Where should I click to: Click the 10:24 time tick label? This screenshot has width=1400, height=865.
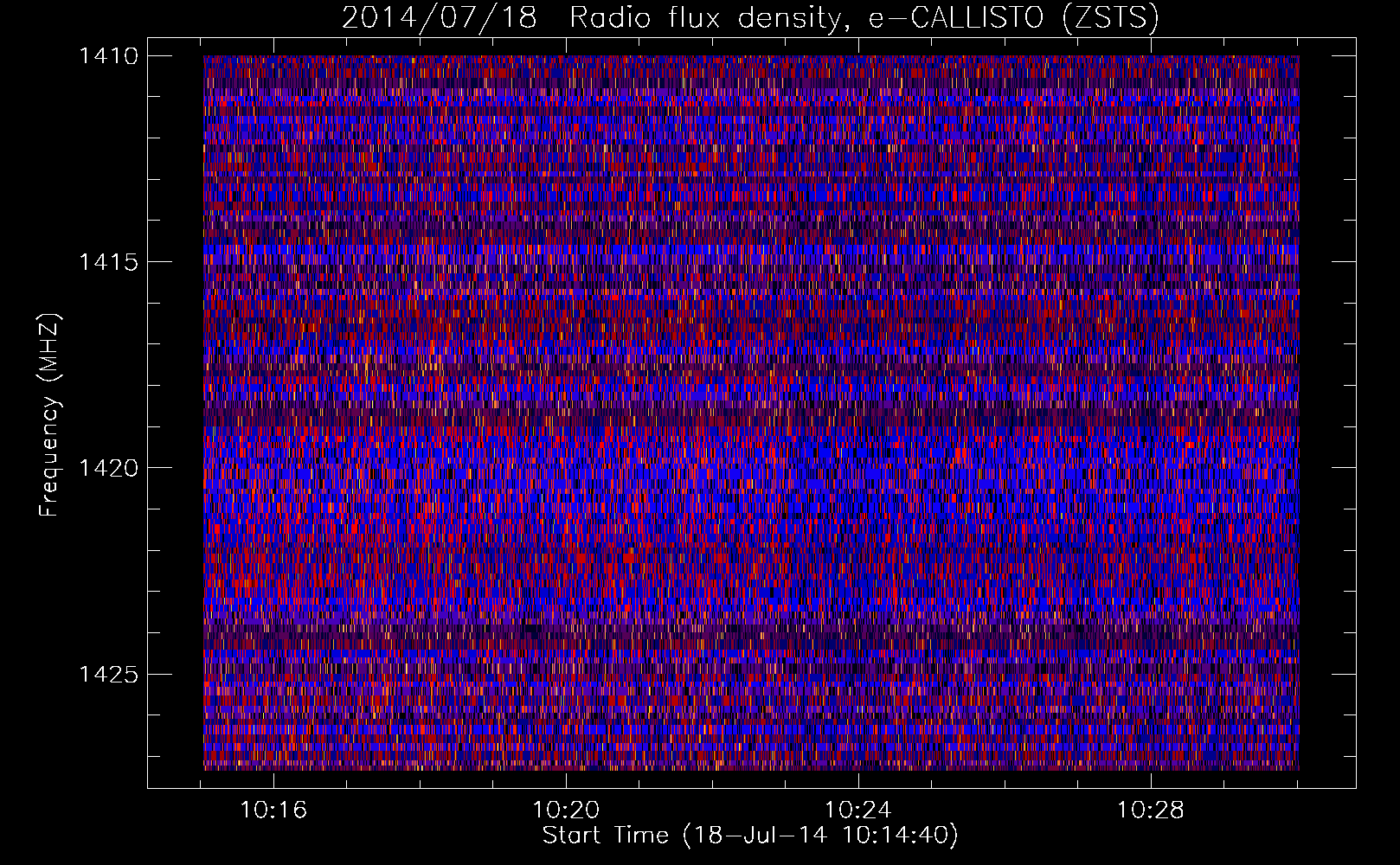pos(858,811)
